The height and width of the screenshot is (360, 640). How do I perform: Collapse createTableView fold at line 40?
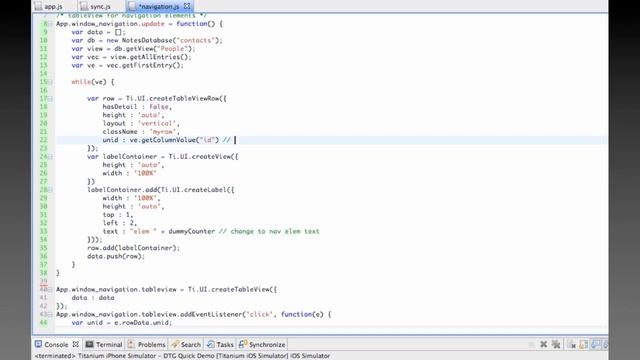pyautogui.click(x=50, y=290)
